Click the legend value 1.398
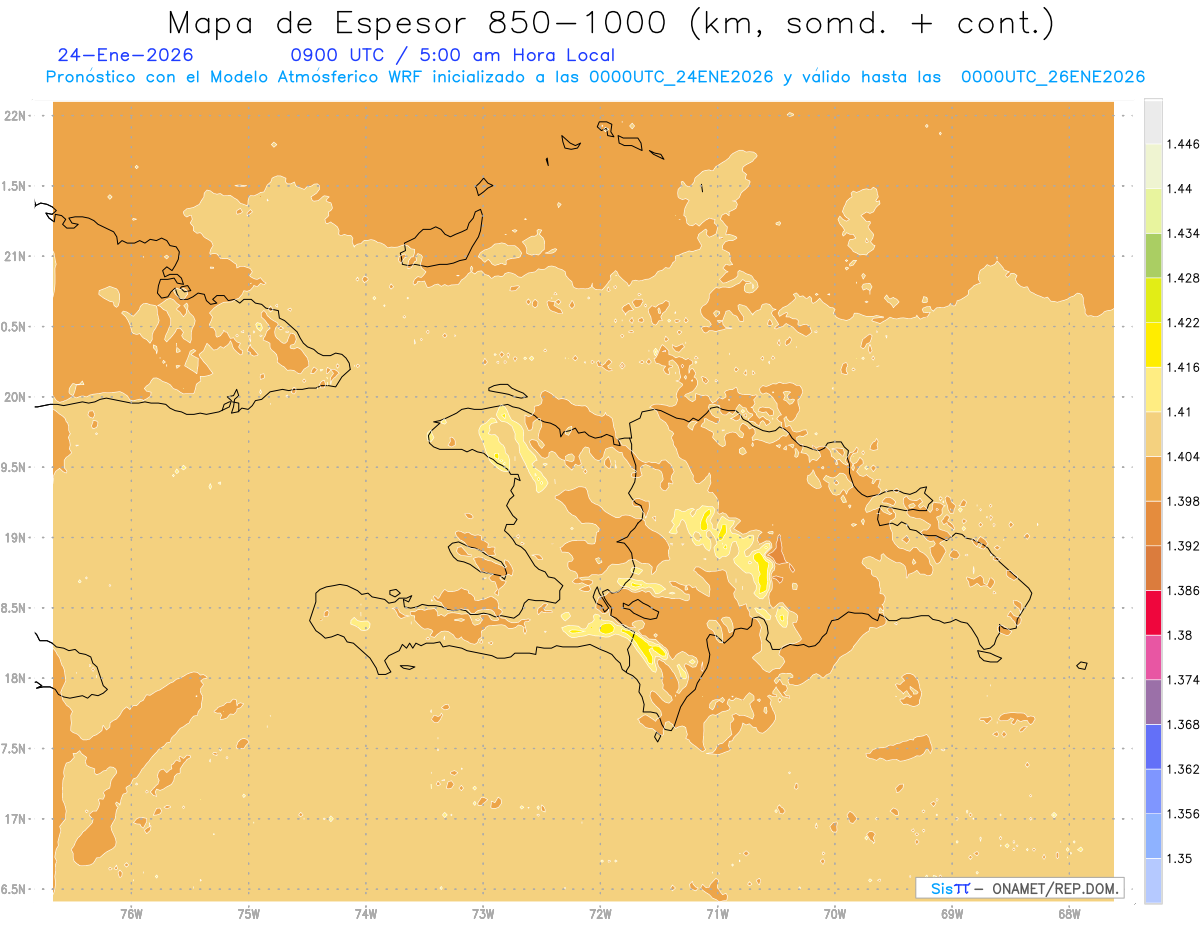 [x=1182, y=501]
